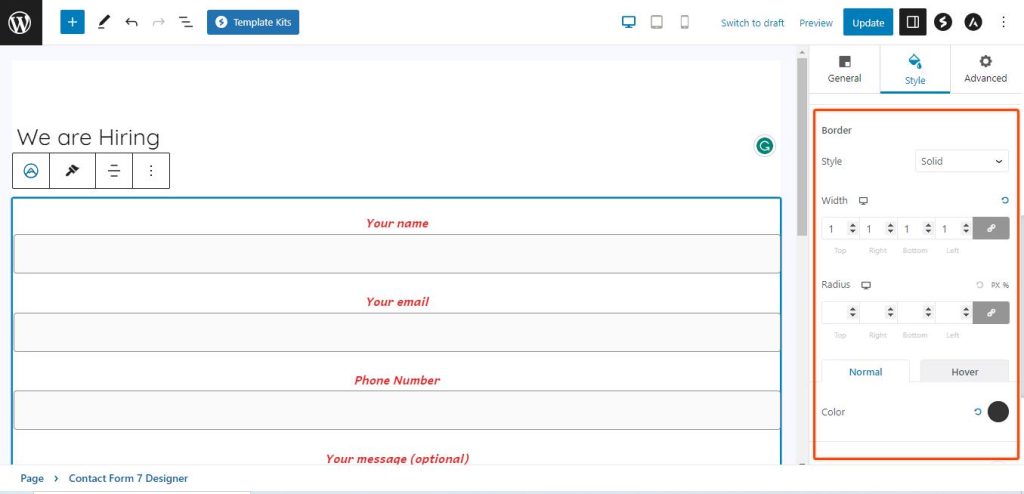Toggle linked values for border Width
Image resolution: width=1024 pixels, height=494 pixels.
click(991, 228)
